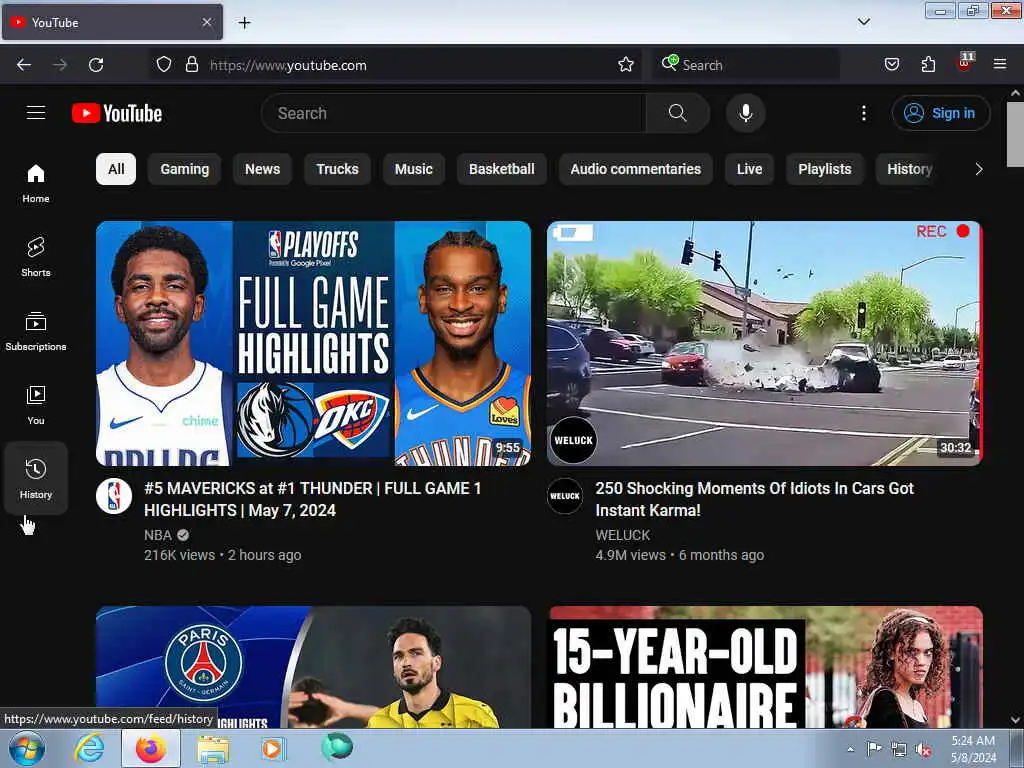Viewport: 1024px width, 768px height.
Task: Click the taskbar clock showing 5:24 AM
Action: tap(973, 749)
